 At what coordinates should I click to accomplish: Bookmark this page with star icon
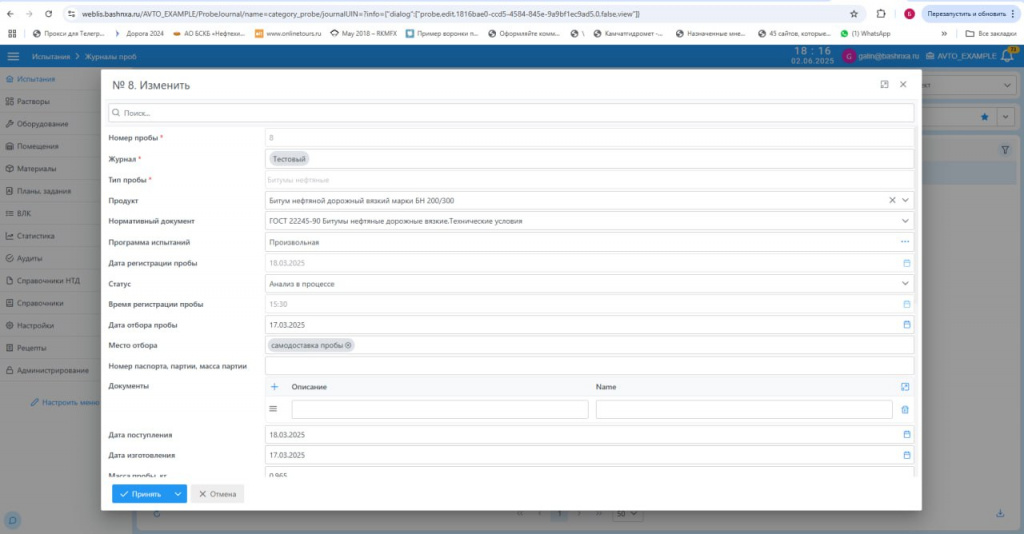point(854,14)
